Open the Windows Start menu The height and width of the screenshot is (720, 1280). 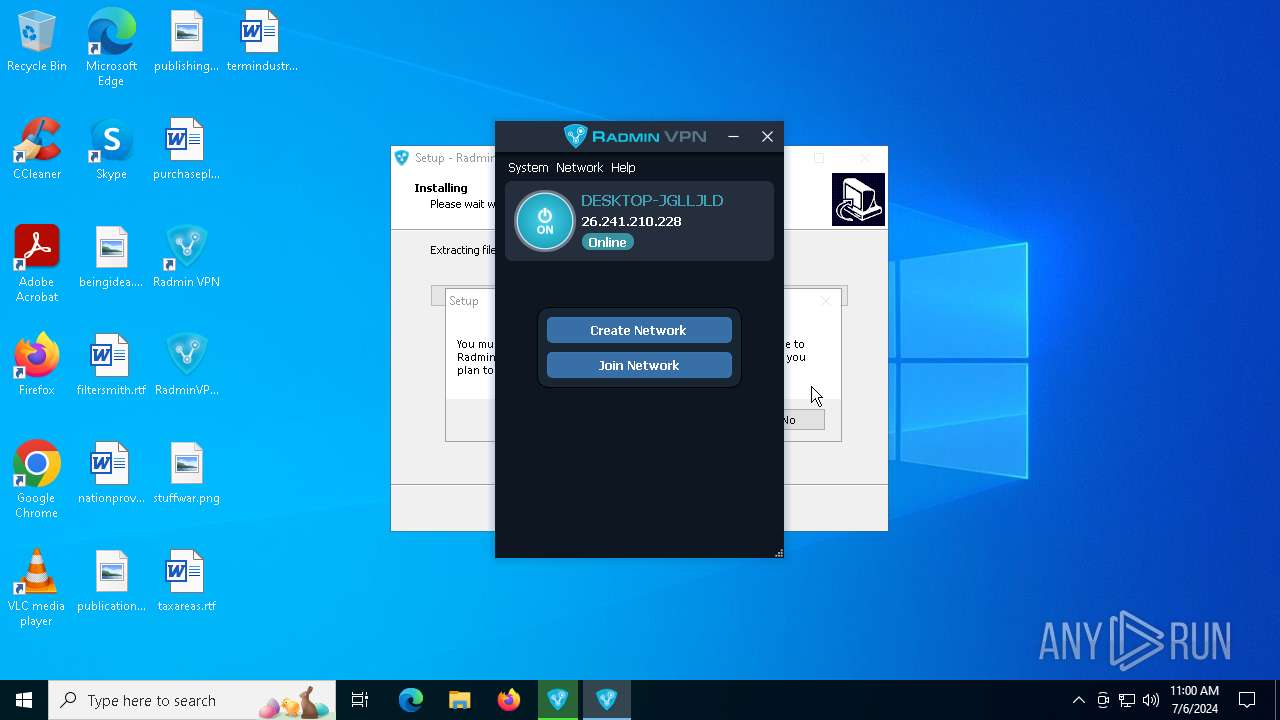(24, 700)
